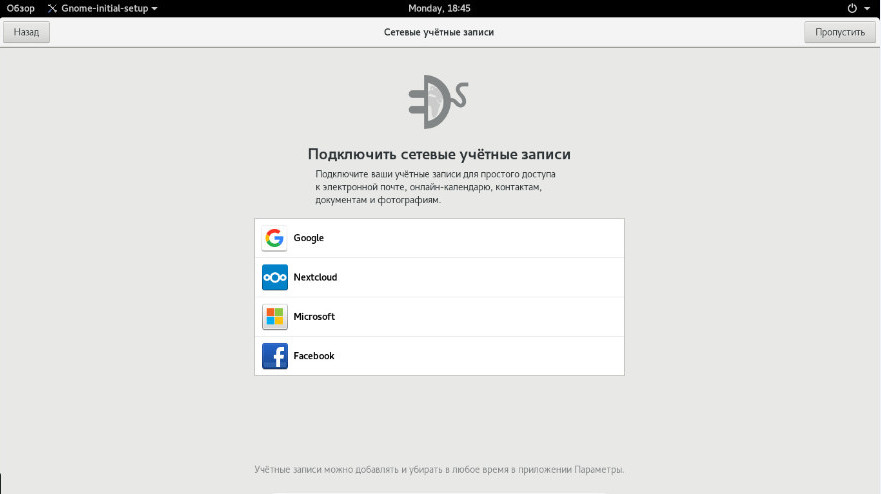Click the Microsoft logo icon
The width and height of the screenshot is (881, 494).
point(274,316)
